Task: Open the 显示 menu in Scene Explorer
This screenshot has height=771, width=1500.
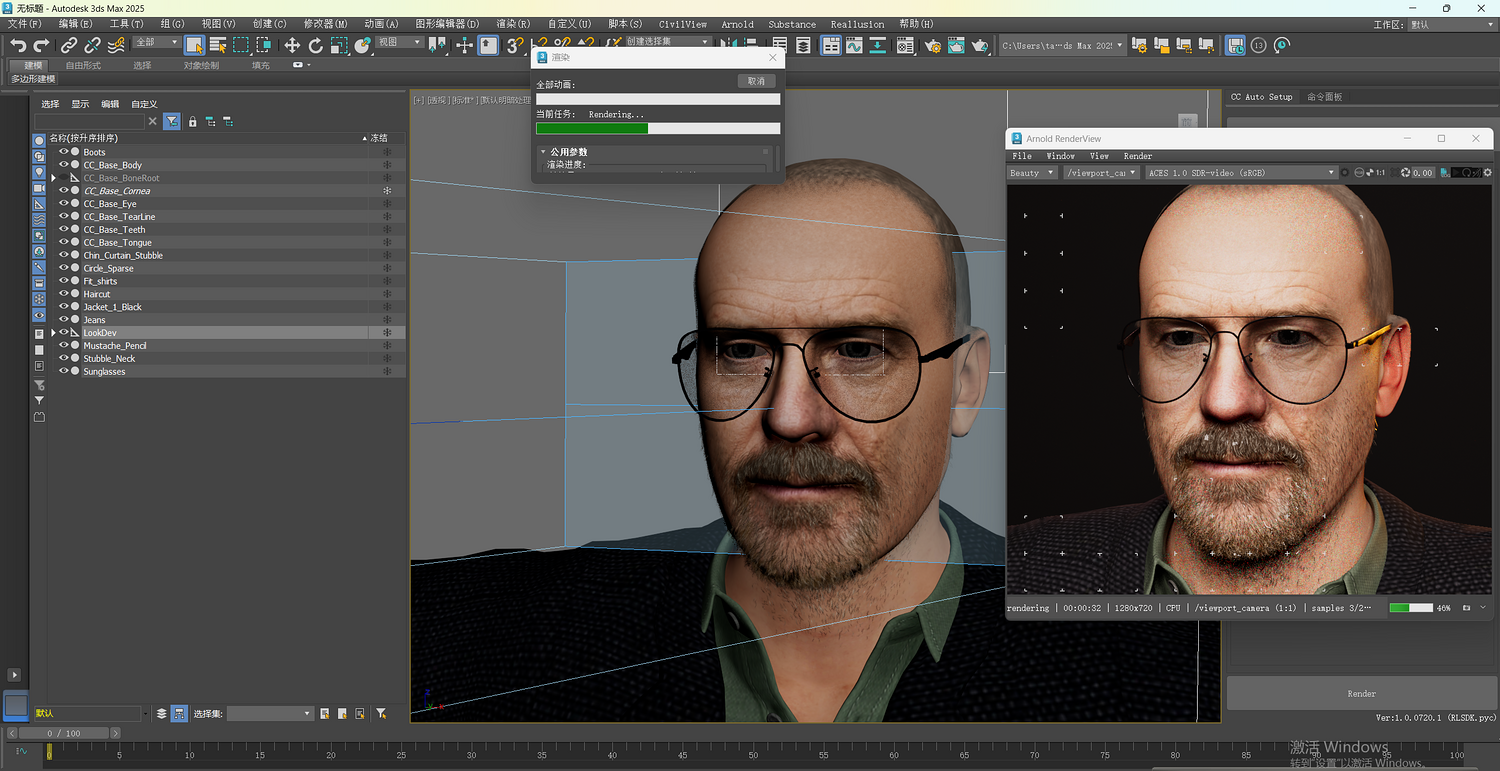Action: click(80, 104)
